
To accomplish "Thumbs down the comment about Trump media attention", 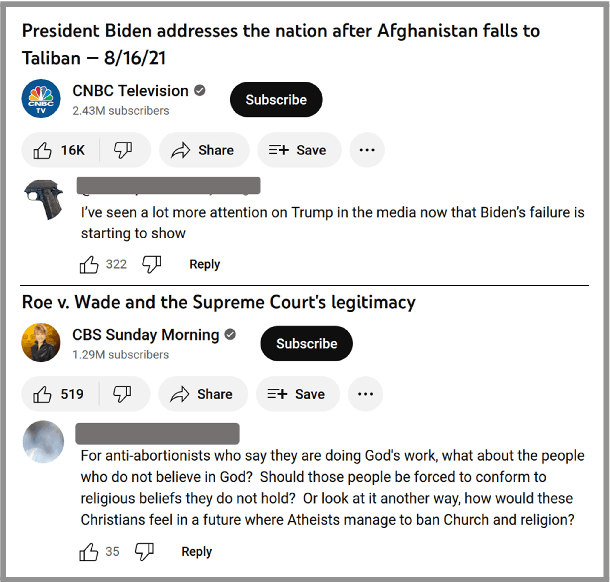I will tap(151, 264).
